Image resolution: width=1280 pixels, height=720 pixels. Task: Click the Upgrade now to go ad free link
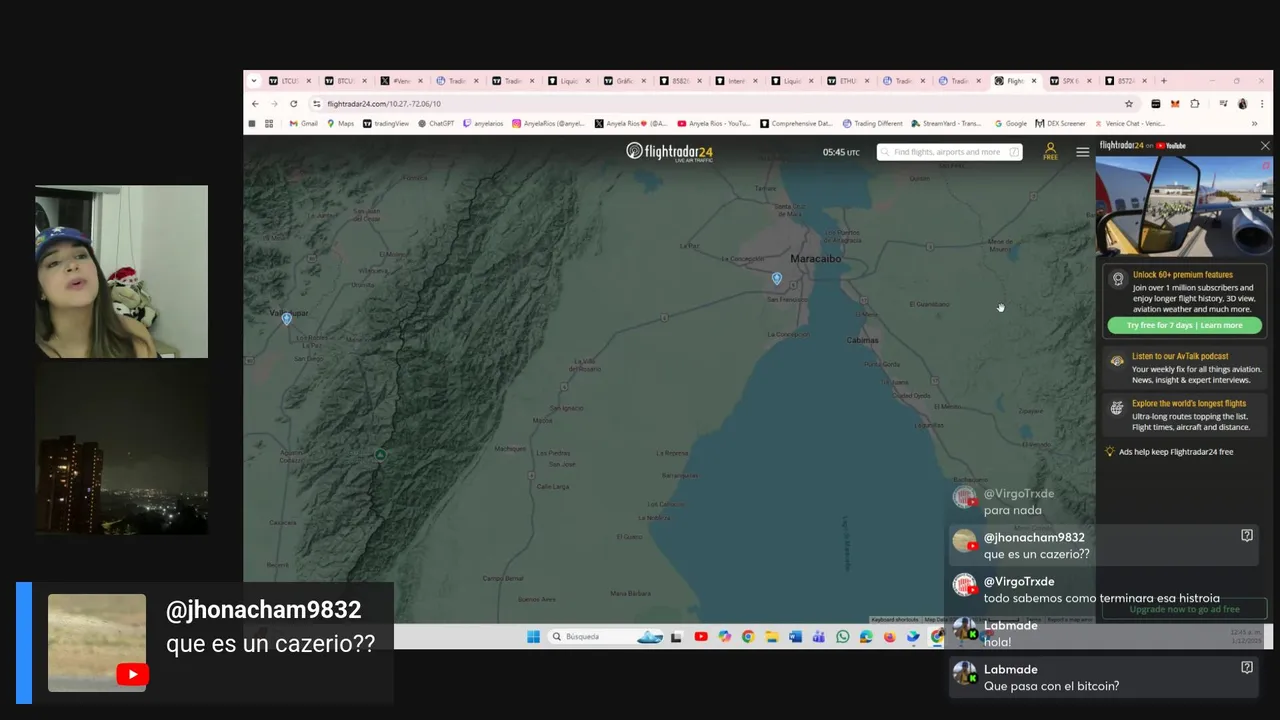pos(1184,609)
